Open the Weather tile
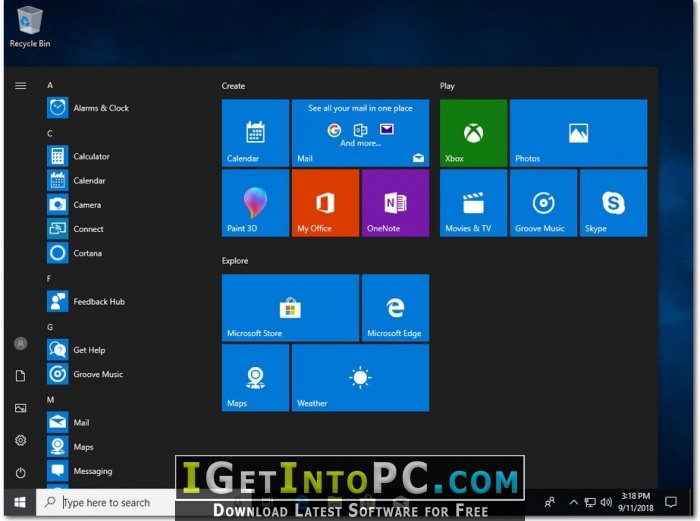Viewport: 700px width, 521px height. tap(360, 378)
